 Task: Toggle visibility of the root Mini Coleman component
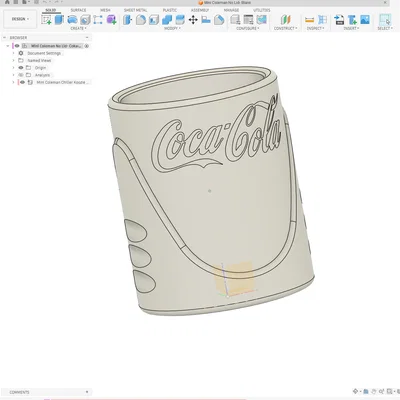(17, 46)
